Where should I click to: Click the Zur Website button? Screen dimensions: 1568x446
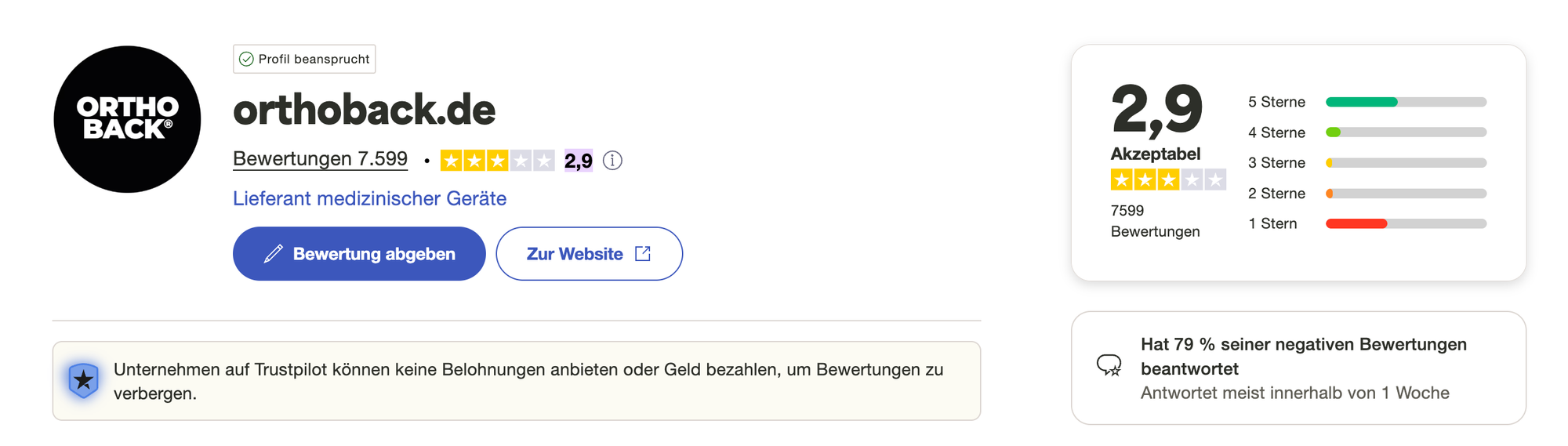pos(589,254)
